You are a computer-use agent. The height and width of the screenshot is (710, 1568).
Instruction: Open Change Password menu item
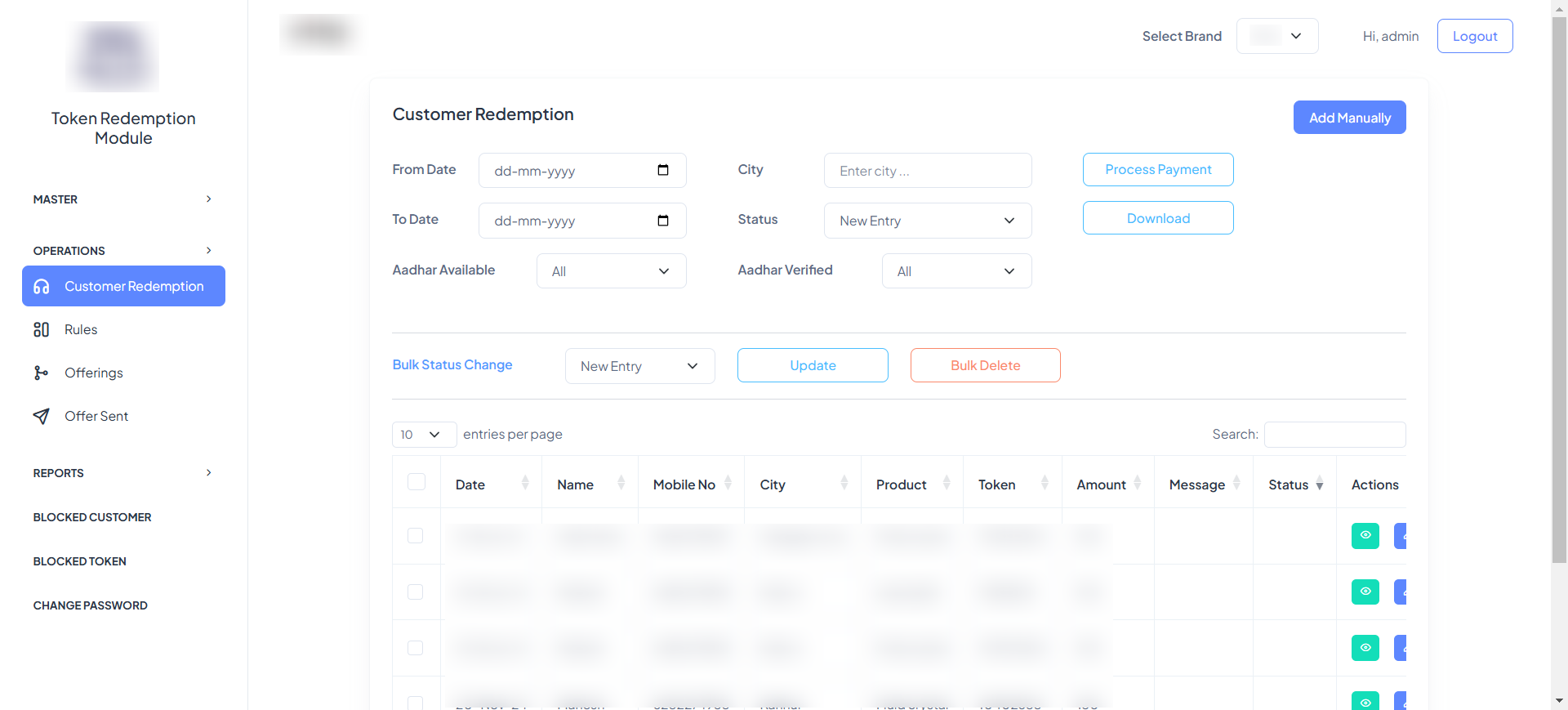91,605
